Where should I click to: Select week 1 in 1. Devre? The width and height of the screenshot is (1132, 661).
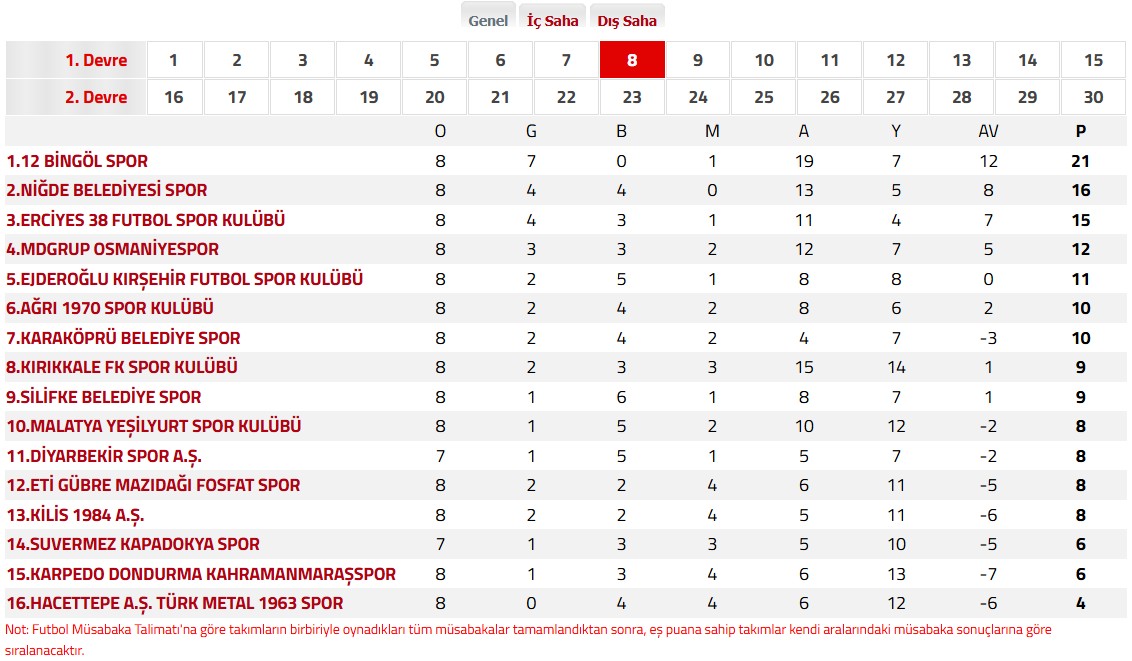[x=174, y=60]
